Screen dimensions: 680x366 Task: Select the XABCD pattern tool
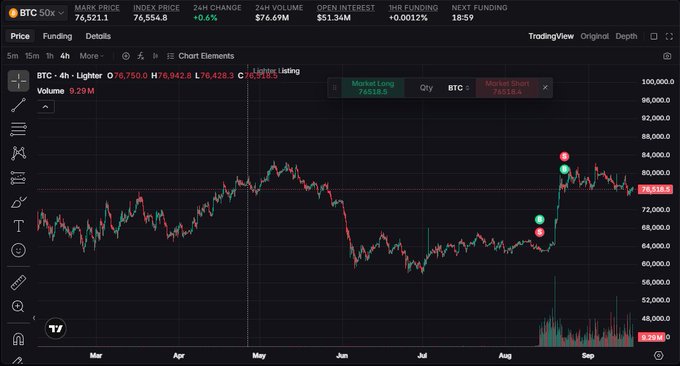tap(18, 153)
